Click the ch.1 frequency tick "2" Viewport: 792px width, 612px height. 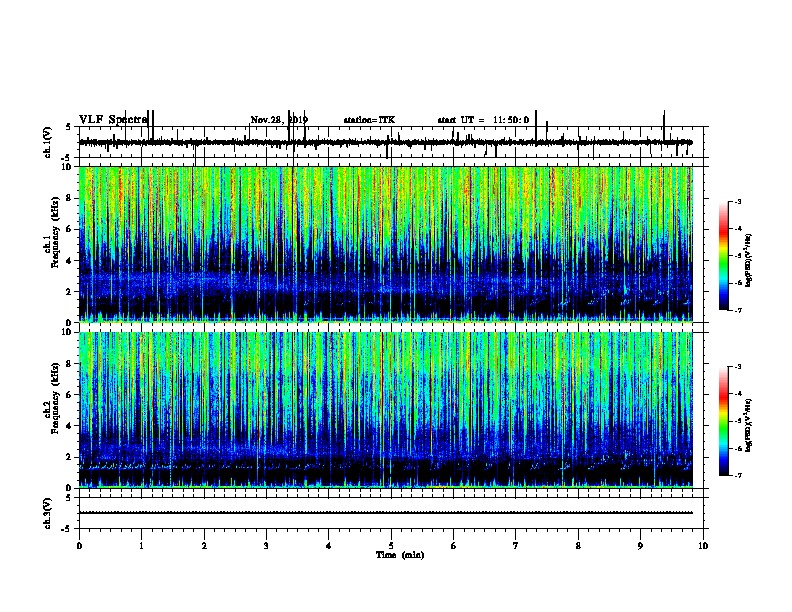point(70,291)
